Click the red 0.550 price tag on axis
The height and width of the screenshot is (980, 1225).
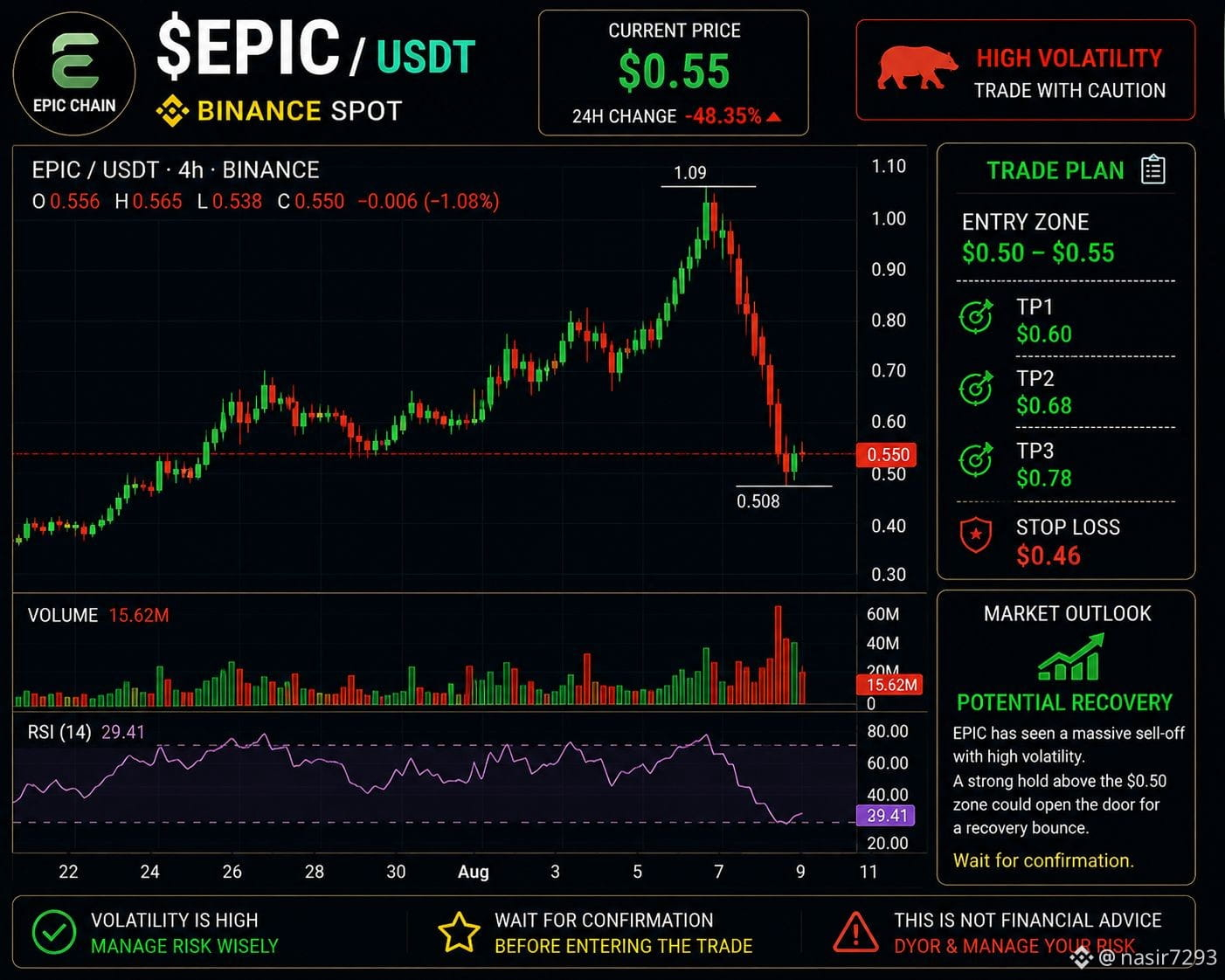pos(888,454)
